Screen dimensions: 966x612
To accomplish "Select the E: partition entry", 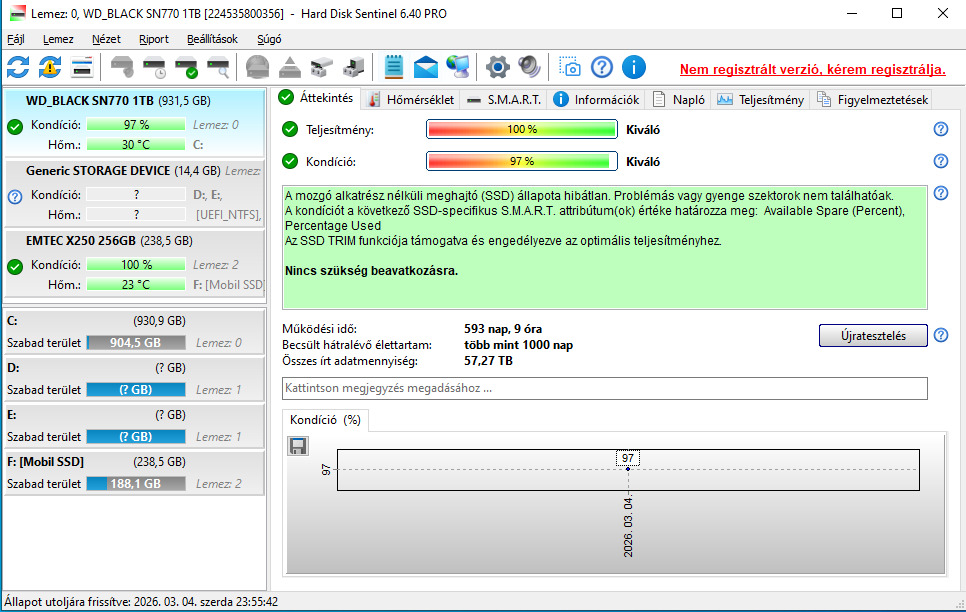I will click(134, 425).
